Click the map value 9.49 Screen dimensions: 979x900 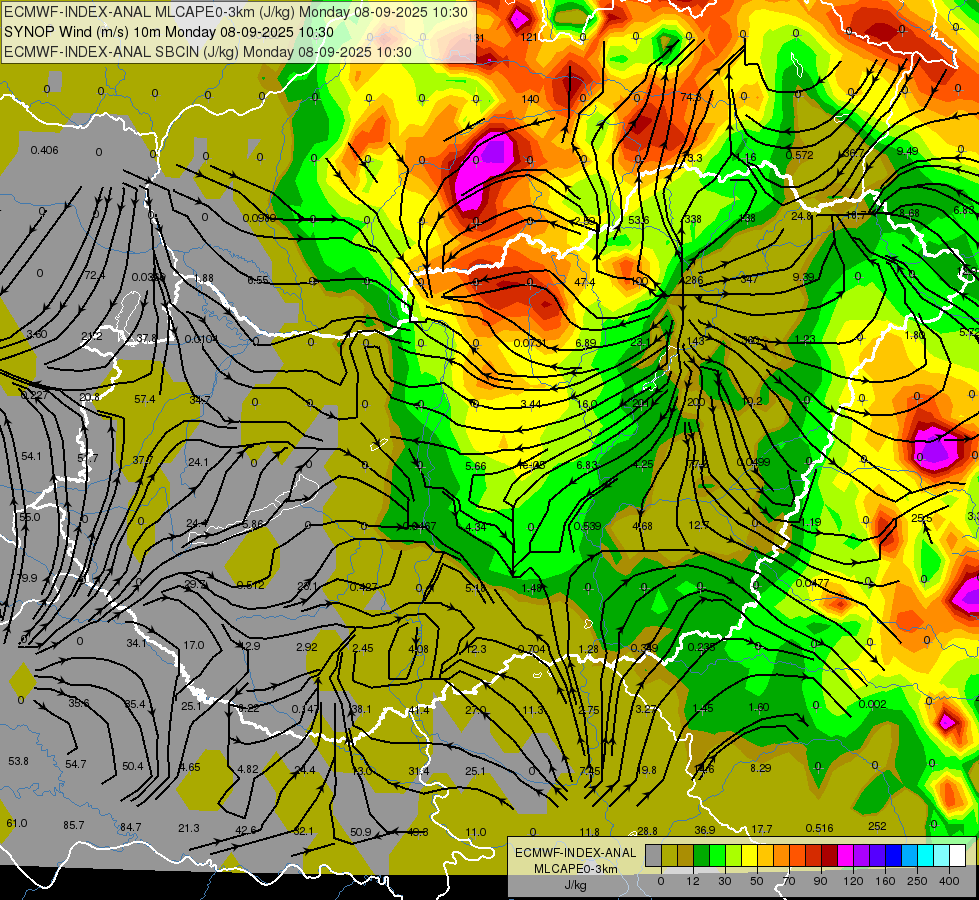pos(907,151)
